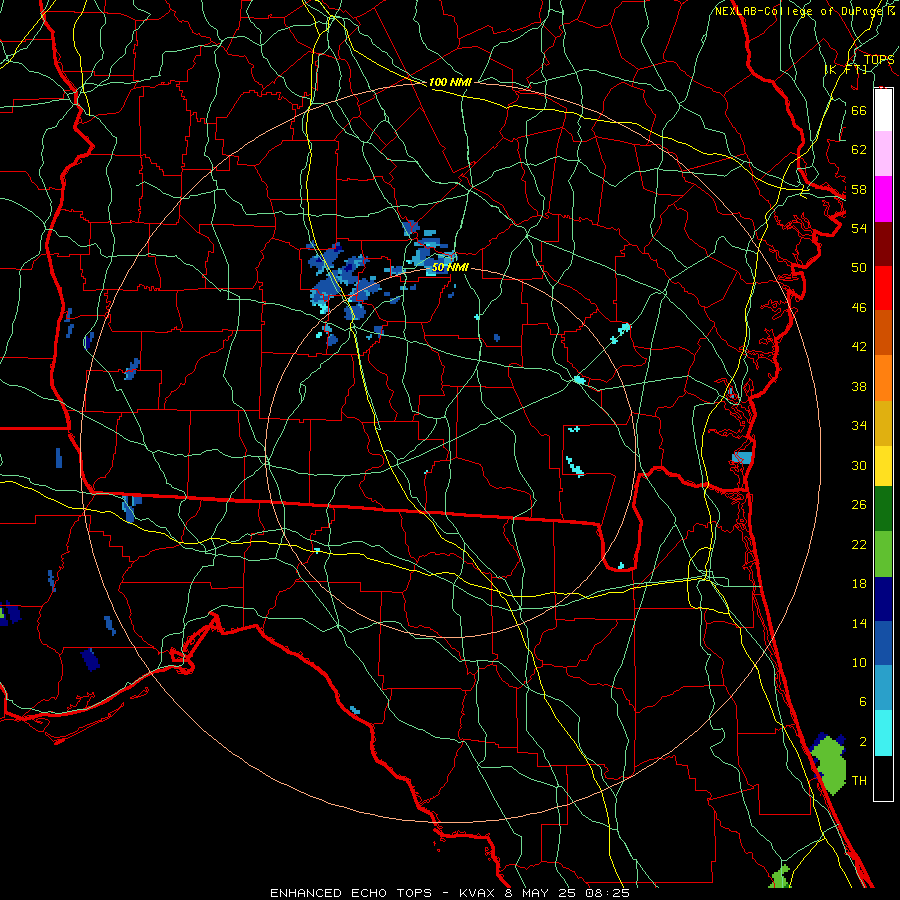The image size is (900, 900).
Task: Click the '22' legend value
Action: 859,544
